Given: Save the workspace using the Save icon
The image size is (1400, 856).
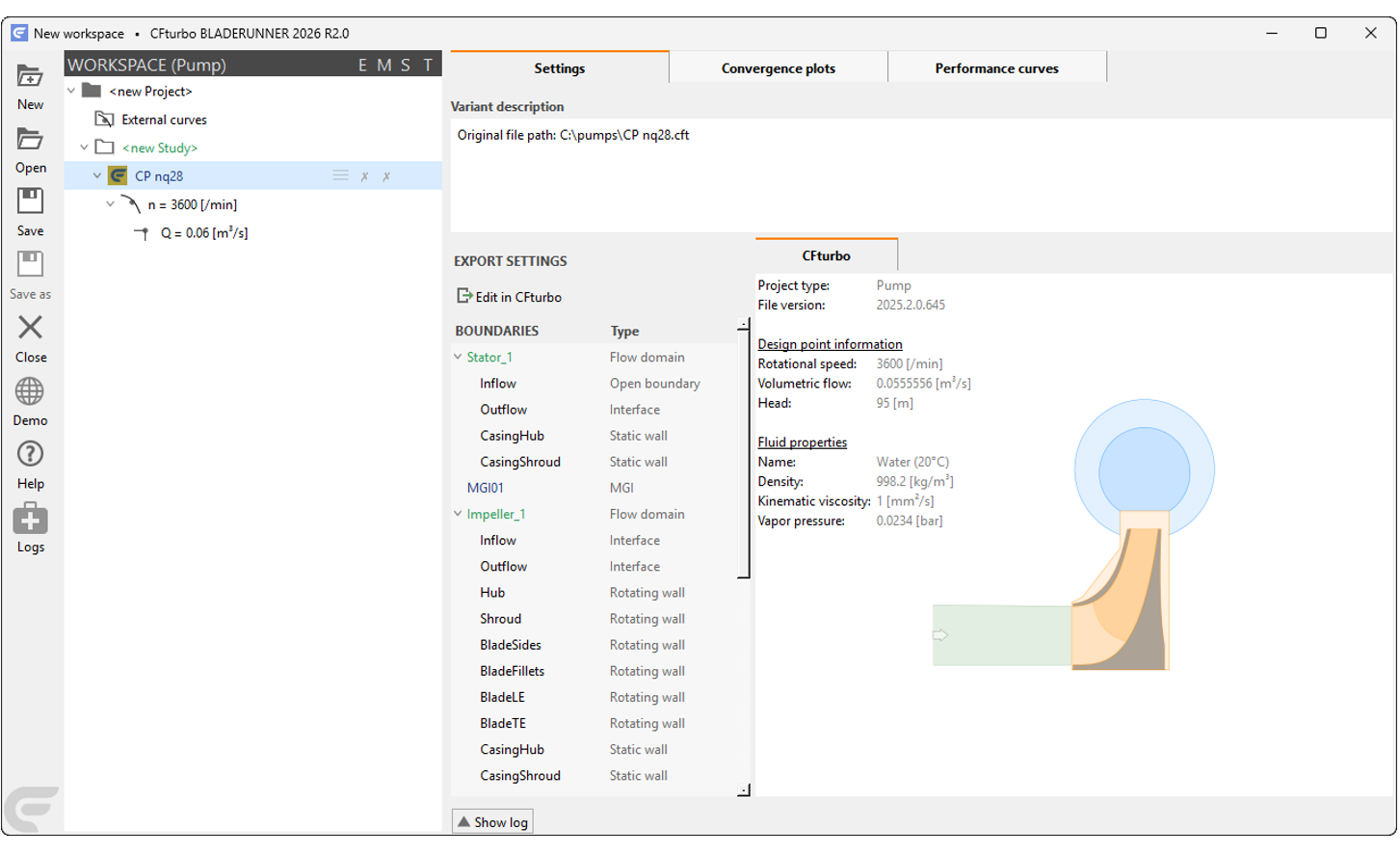Looking at the screenshot, I should point(30,201).
